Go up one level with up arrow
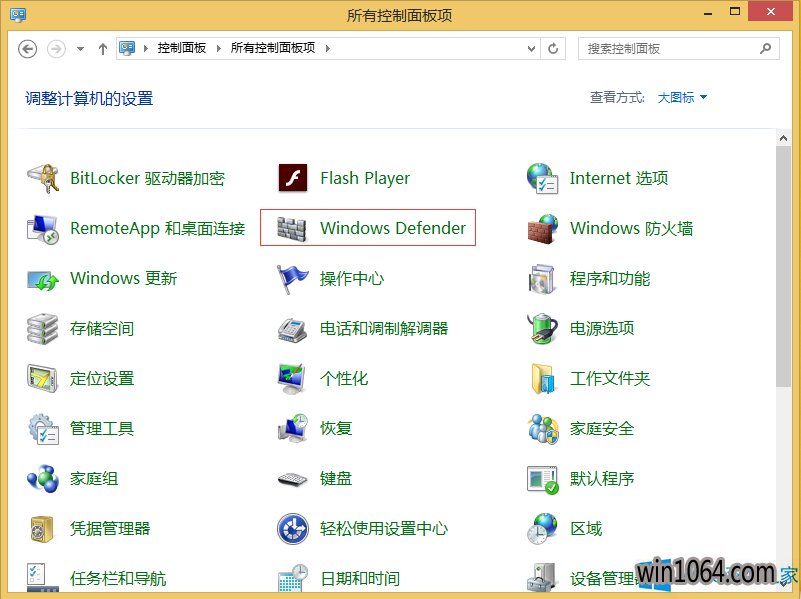Viewport: 801px width, 599px height. pyautogui.click(x=103, y=49)
